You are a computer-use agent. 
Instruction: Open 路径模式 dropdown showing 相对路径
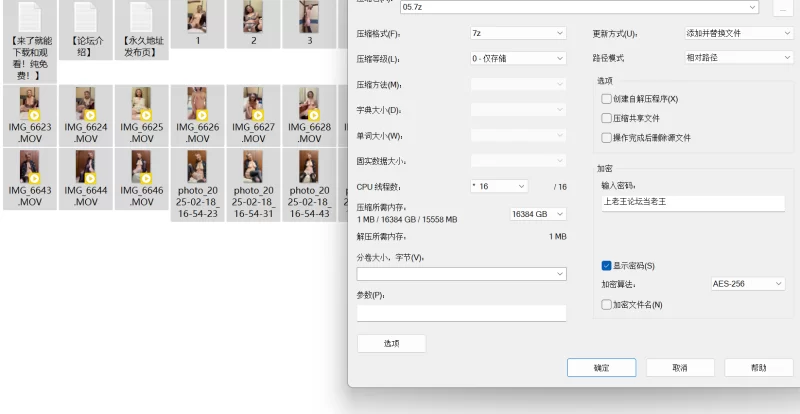(739, 58)
